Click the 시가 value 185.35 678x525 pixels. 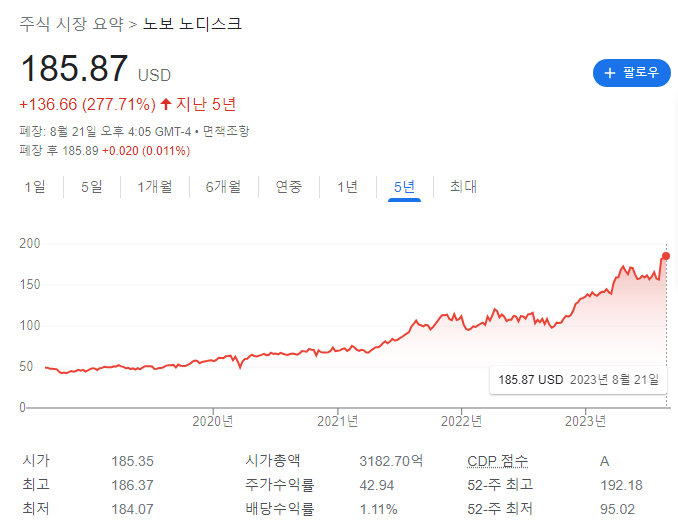click(x=132, y=461)
